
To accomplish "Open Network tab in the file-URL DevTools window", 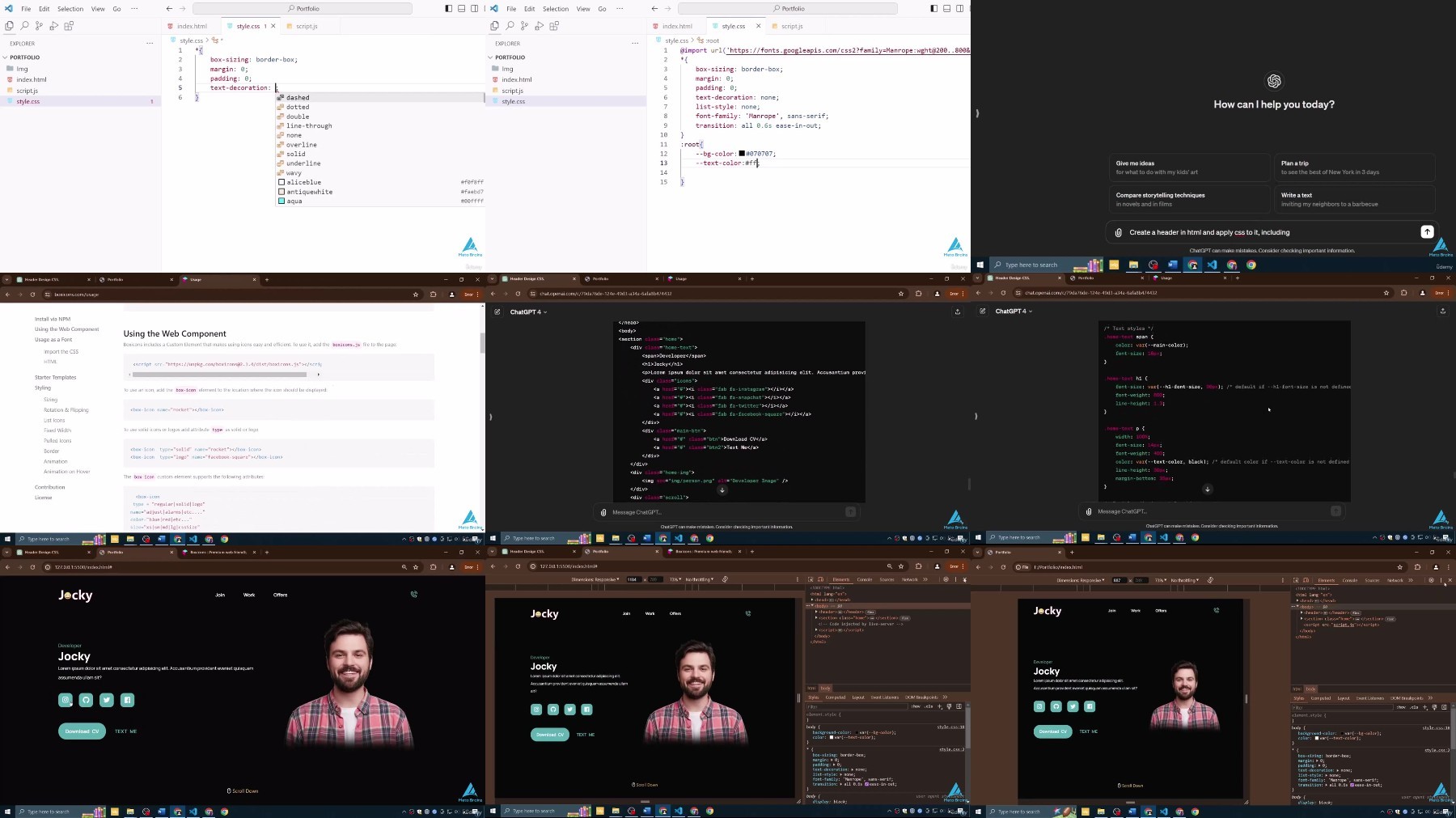I will click(x=1395, y=580).
